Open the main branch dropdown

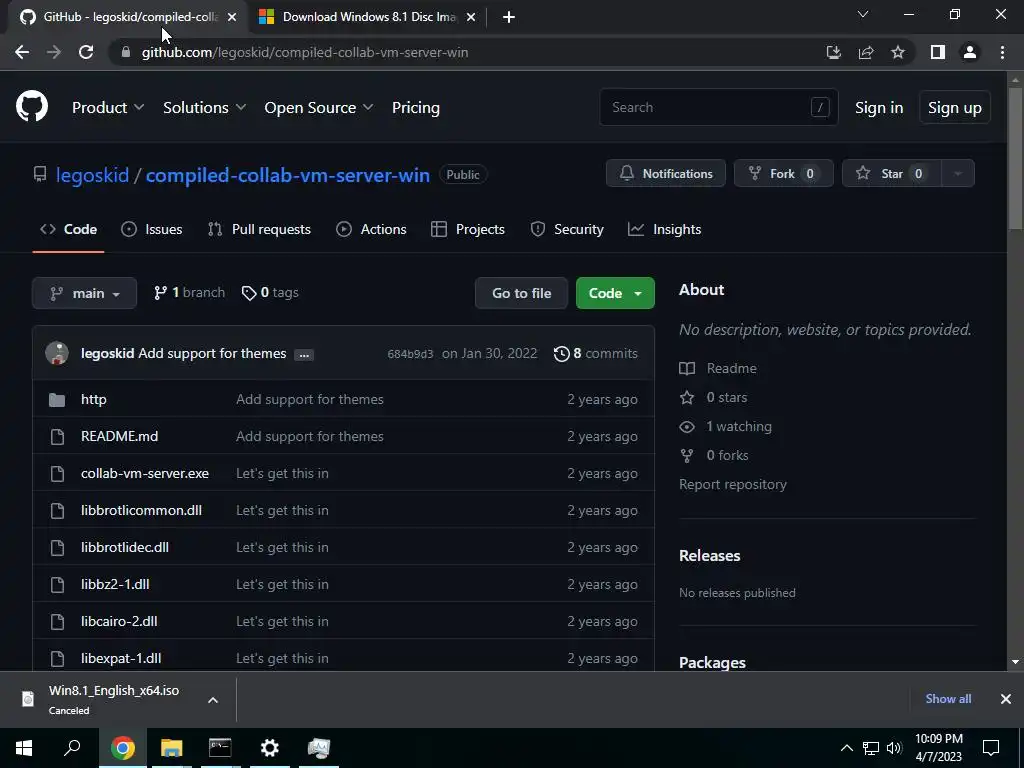pyautogui.click(x=84, y=293)
